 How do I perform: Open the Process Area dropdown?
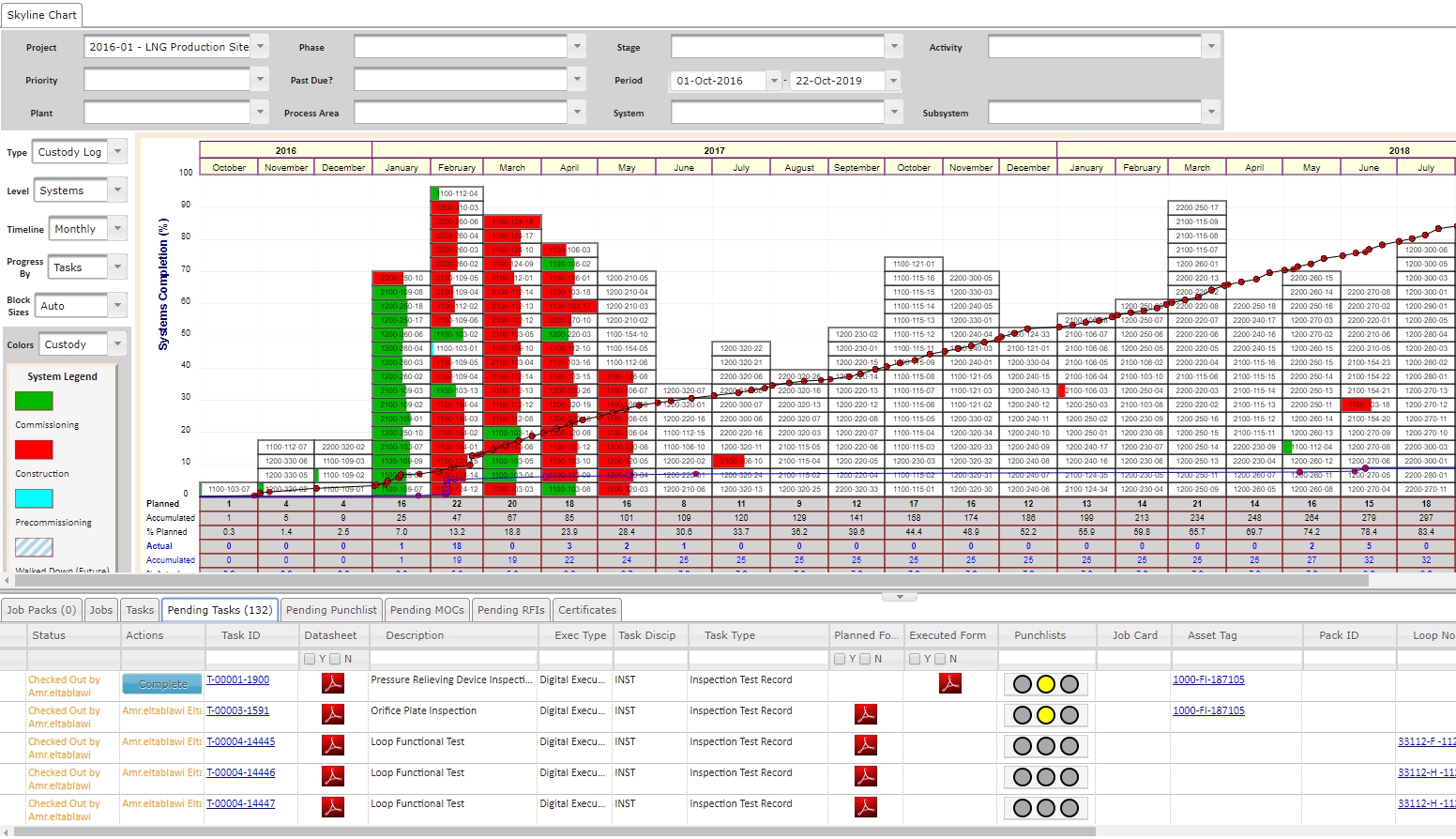tap(578, 113)
